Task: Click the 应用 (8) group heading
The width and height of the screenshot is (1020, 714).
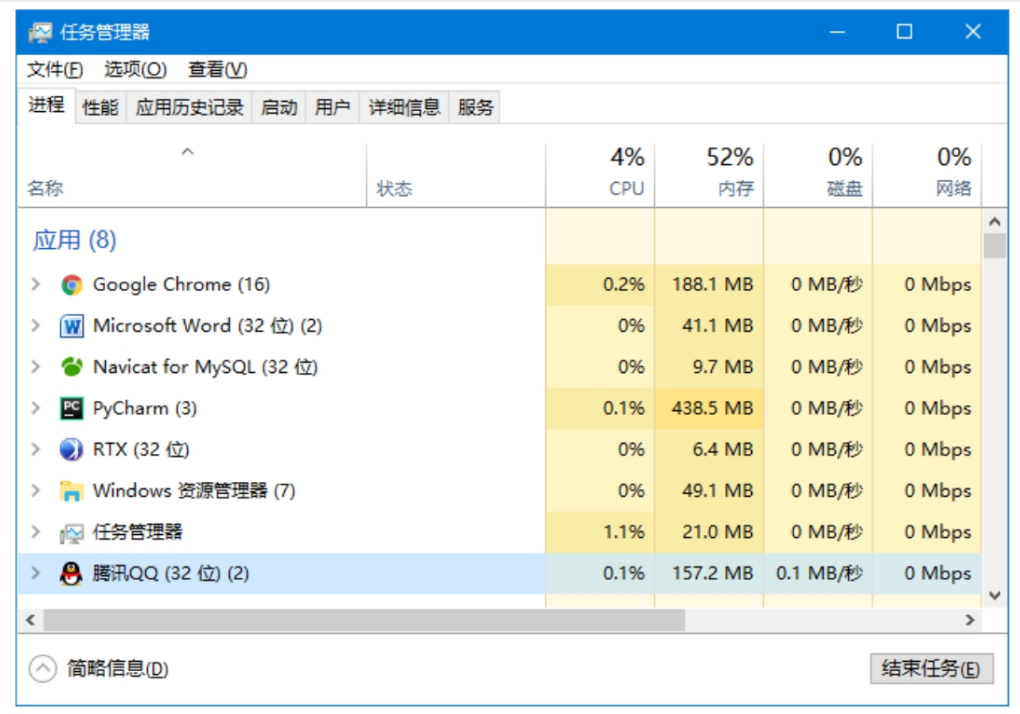Action: [75, 241]
